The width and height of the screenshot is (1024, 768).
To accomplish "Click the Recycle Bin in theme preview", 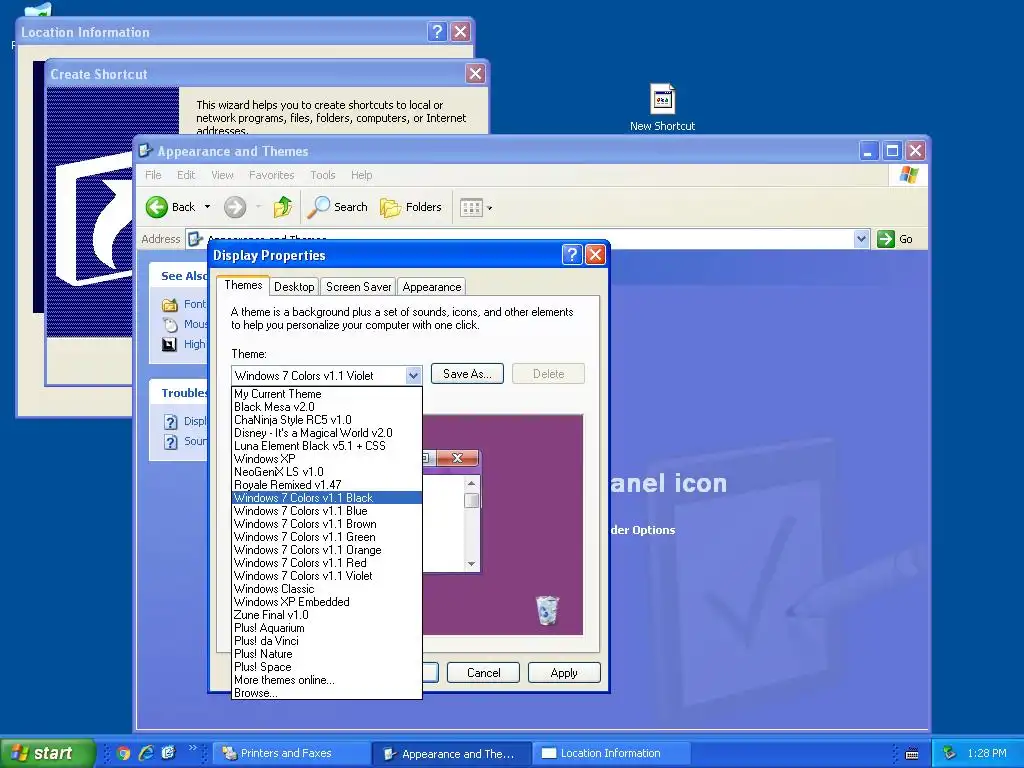I will (x=547, y=610).
